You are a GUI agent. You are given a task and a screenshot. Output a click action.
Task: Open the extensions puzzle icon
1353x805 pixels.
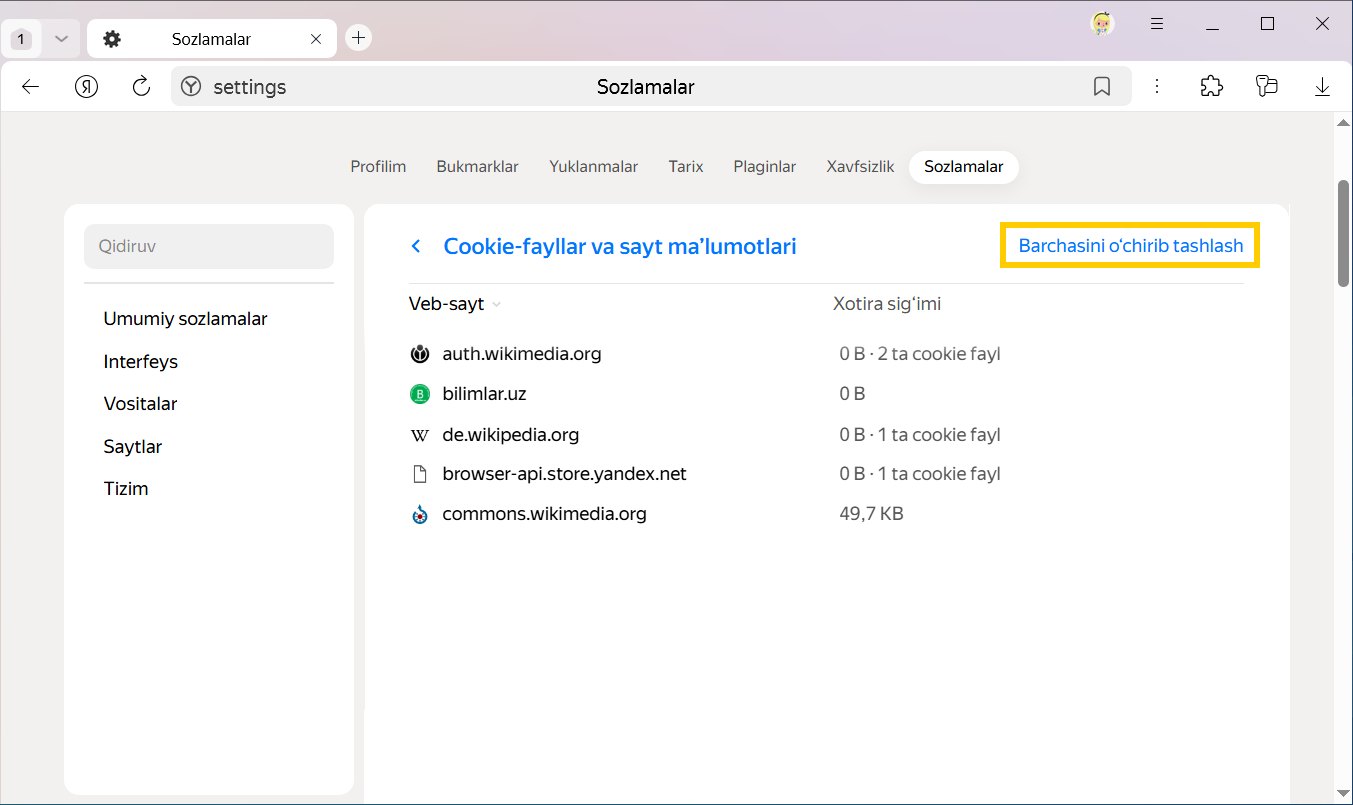[x=1211, y=87]
